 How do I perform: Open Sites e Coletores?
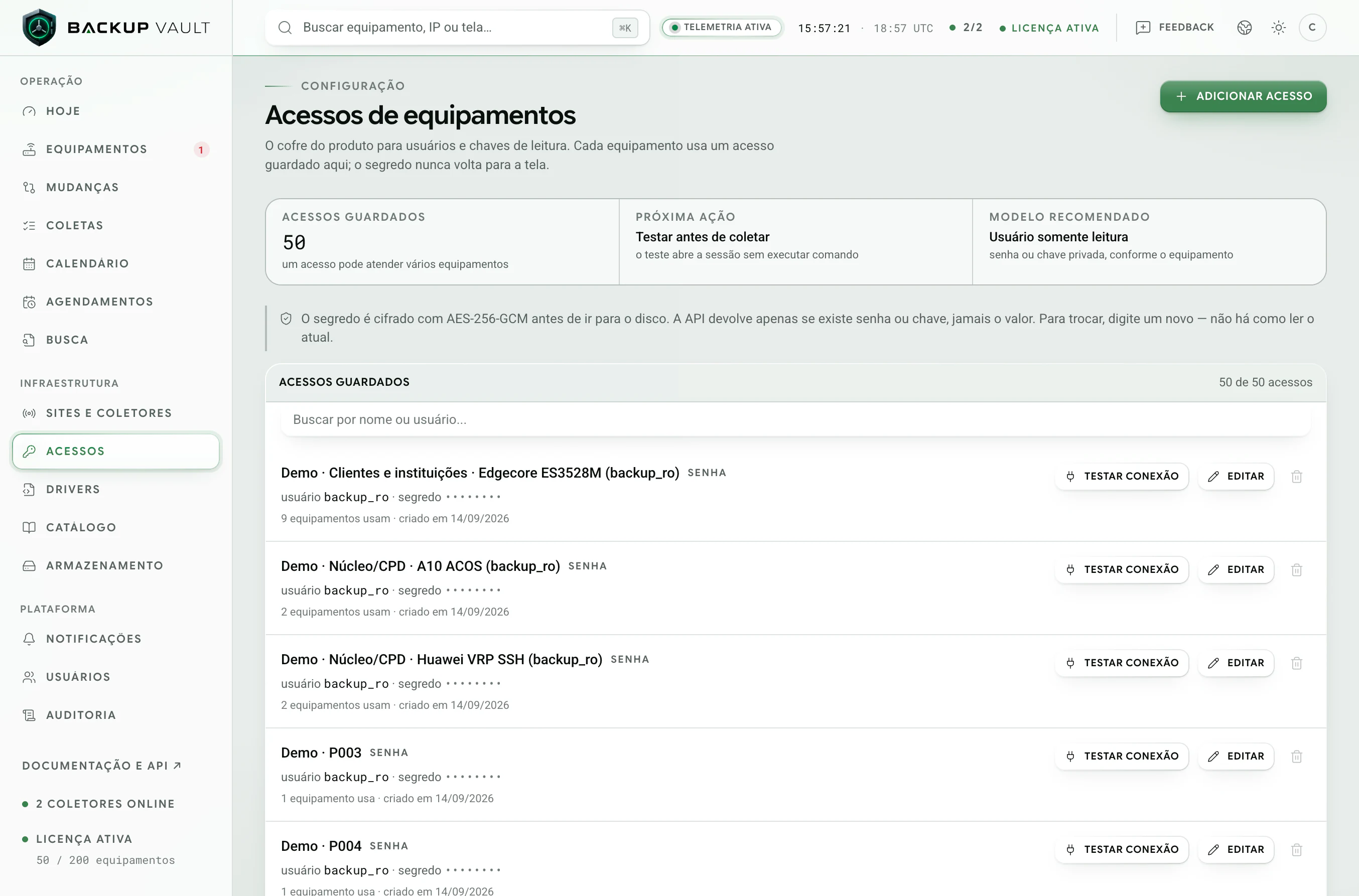pyautogui.click(x=115, y=413)
